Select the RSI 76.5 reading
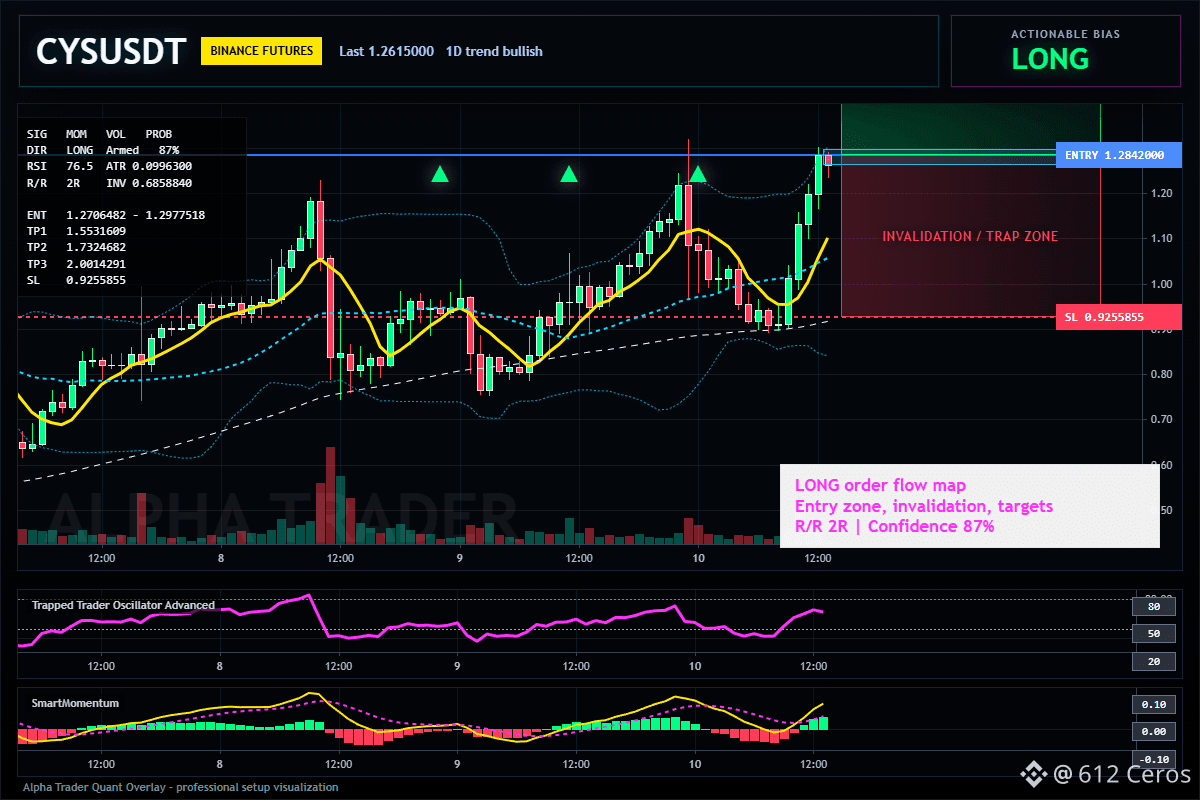1200x800 pixels. (60, 166)
